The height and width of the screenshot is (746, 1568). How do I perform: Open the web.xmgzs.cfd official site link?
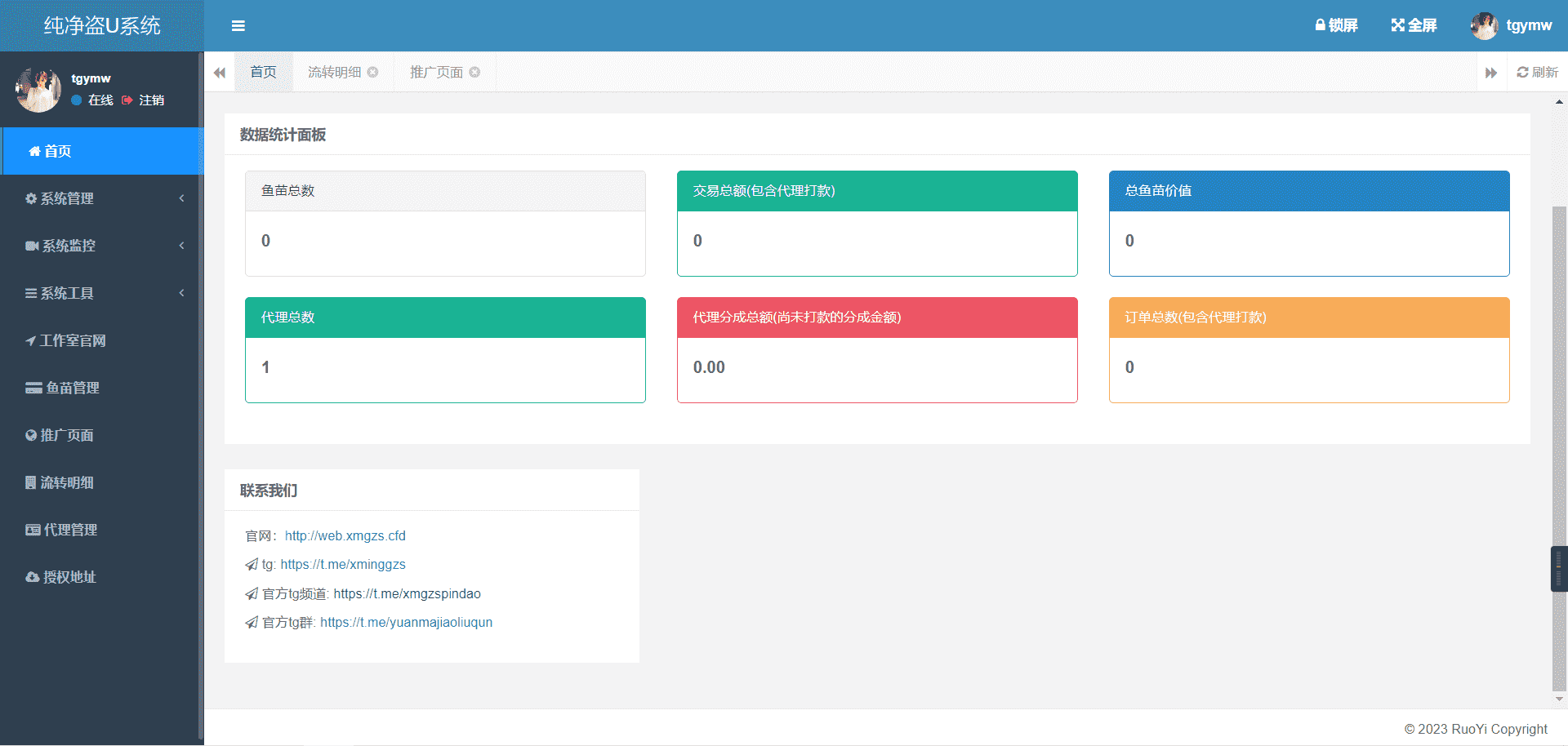pyautogui.click(x=345, y=535)
